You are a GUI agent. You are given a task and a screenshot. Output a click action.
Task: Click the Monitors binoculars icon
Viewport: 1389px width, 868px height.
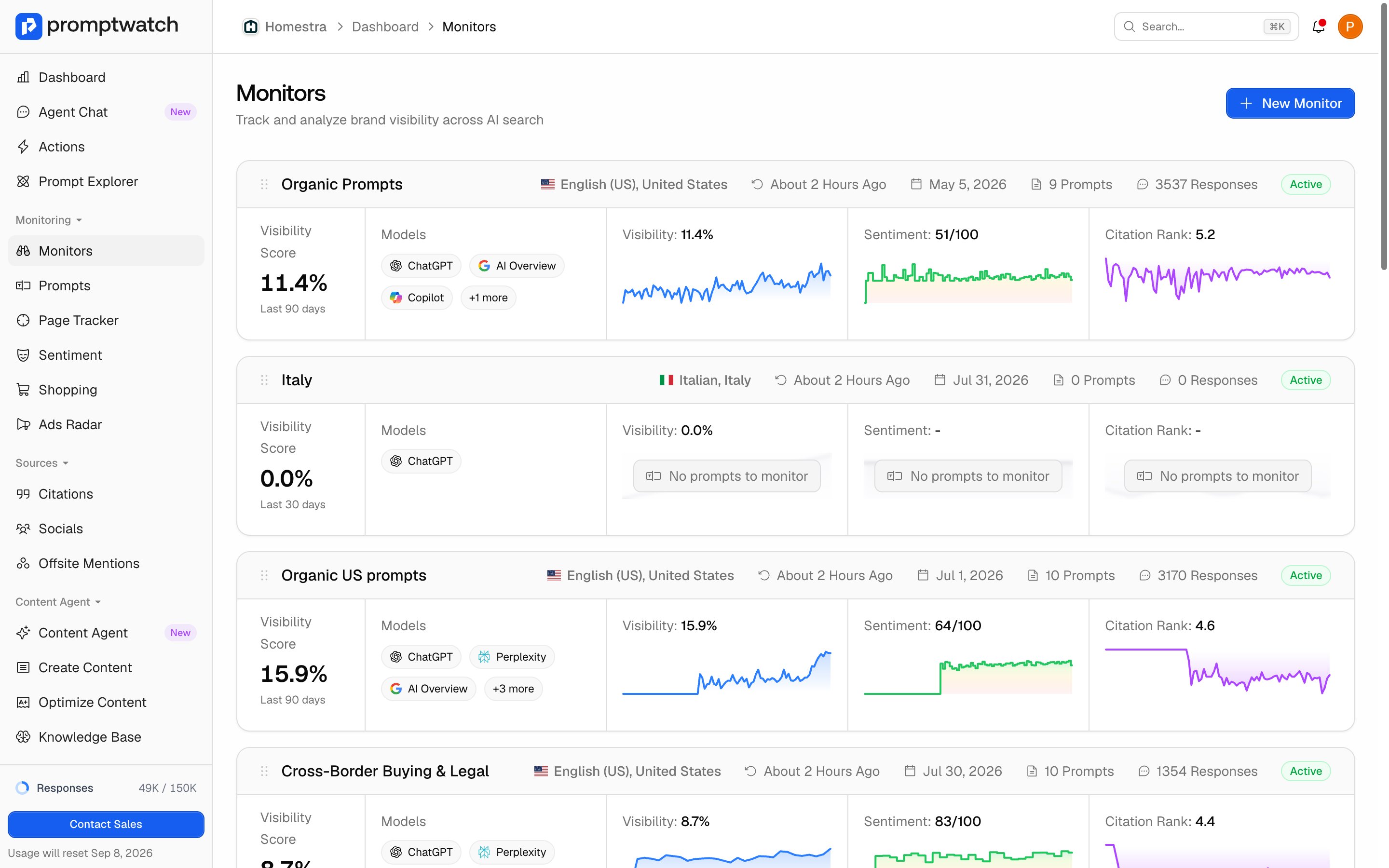23,251
